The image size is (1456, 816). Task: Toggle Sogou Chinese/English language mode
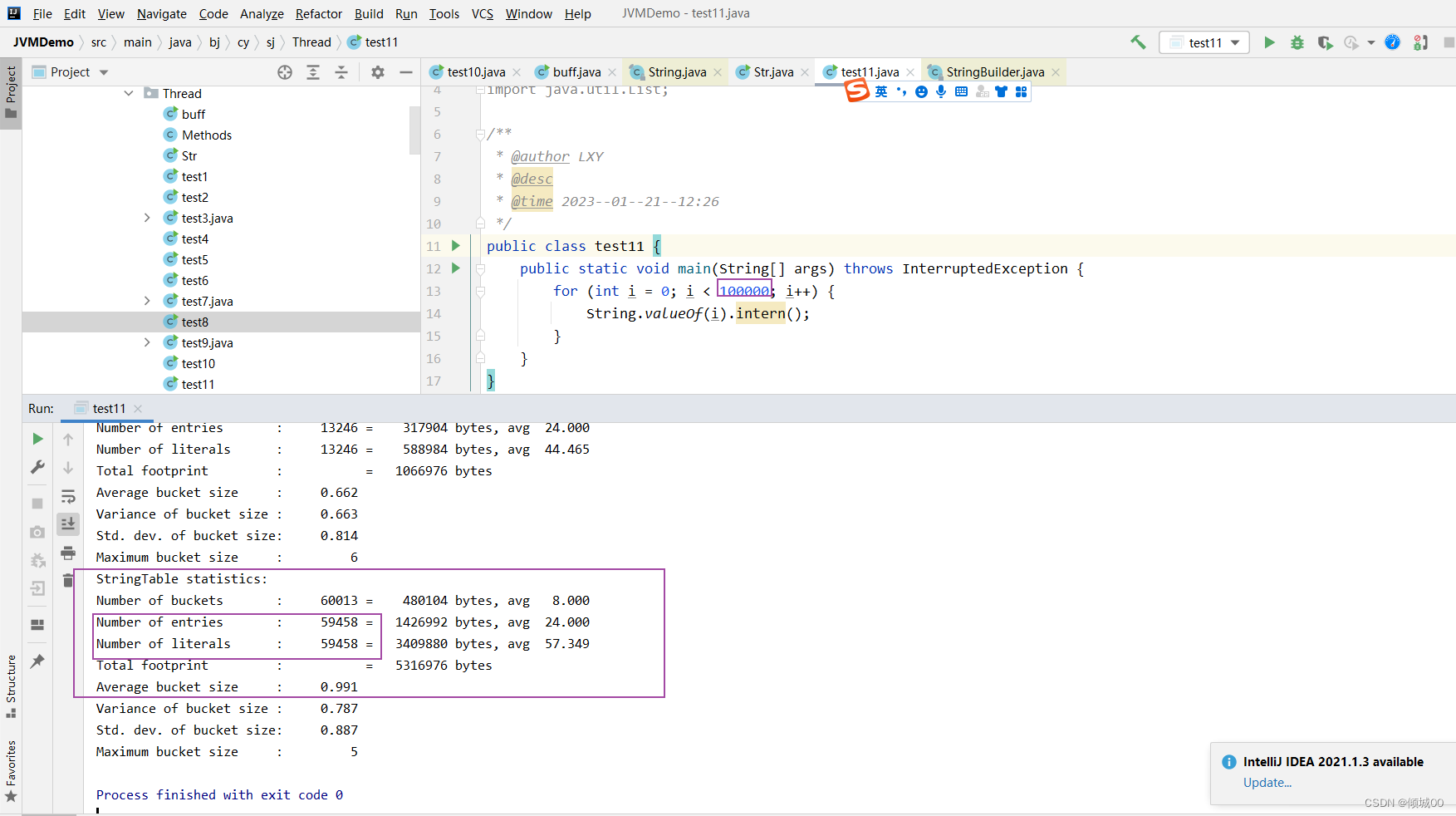coord(881,91)
